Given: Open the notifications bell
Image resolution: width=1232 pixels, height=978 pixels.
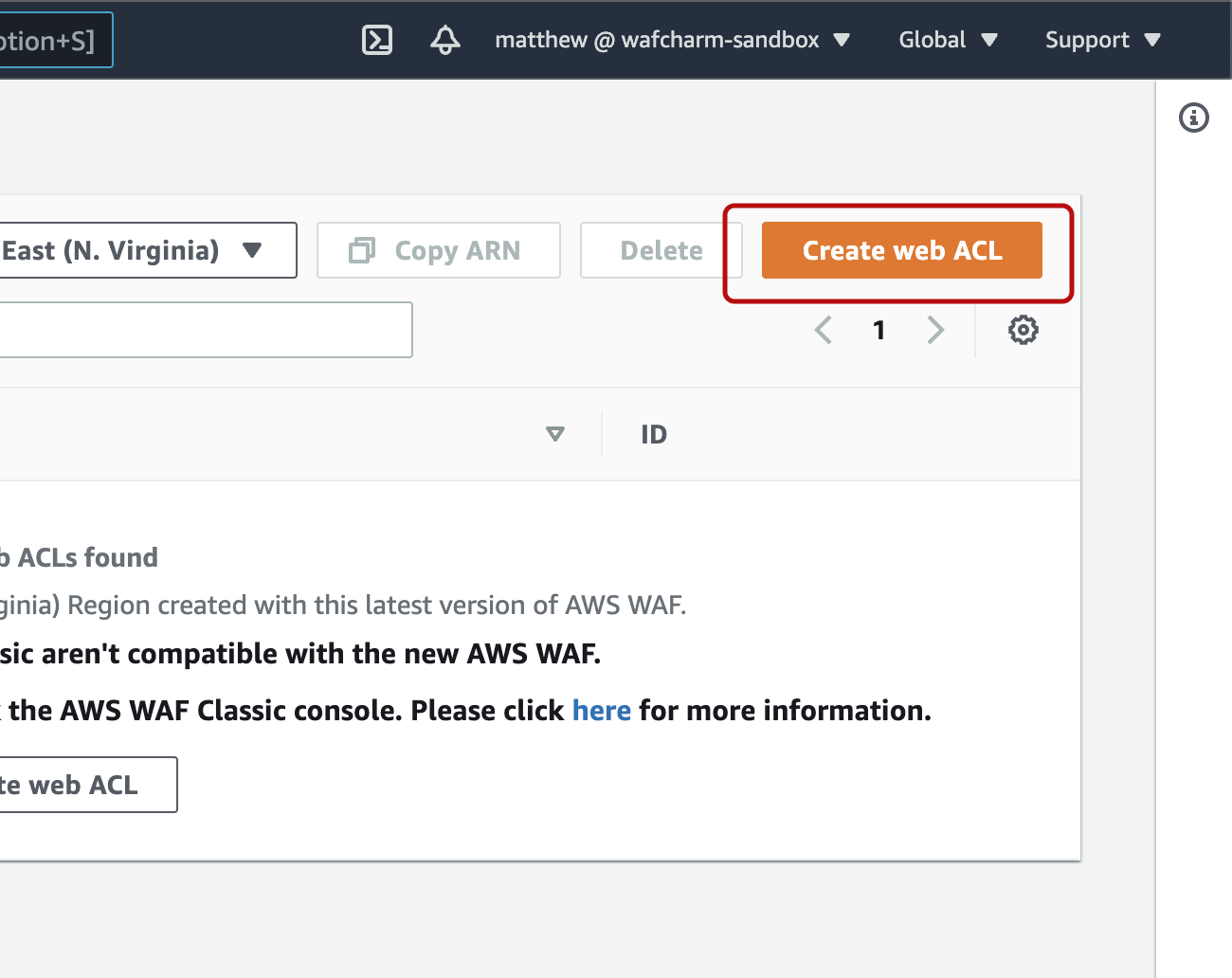Looking at the screenshot, I should point(445,40).
